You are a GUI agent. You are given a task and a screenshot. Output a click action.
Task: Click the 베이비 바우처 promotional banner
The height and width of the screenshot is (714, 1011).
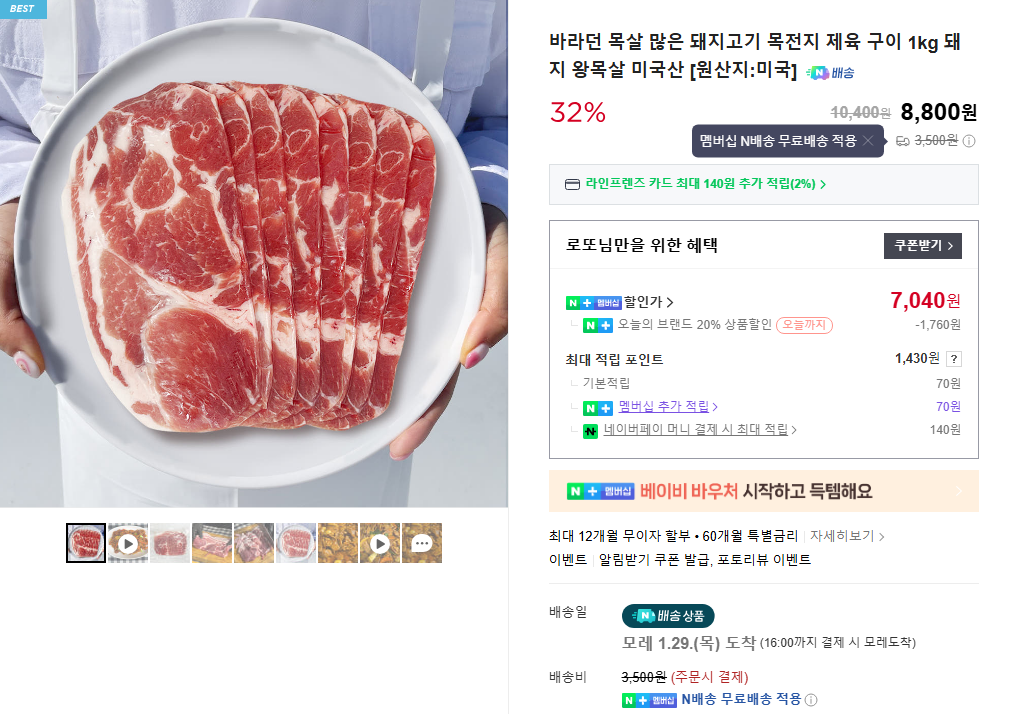coord(763,491)
